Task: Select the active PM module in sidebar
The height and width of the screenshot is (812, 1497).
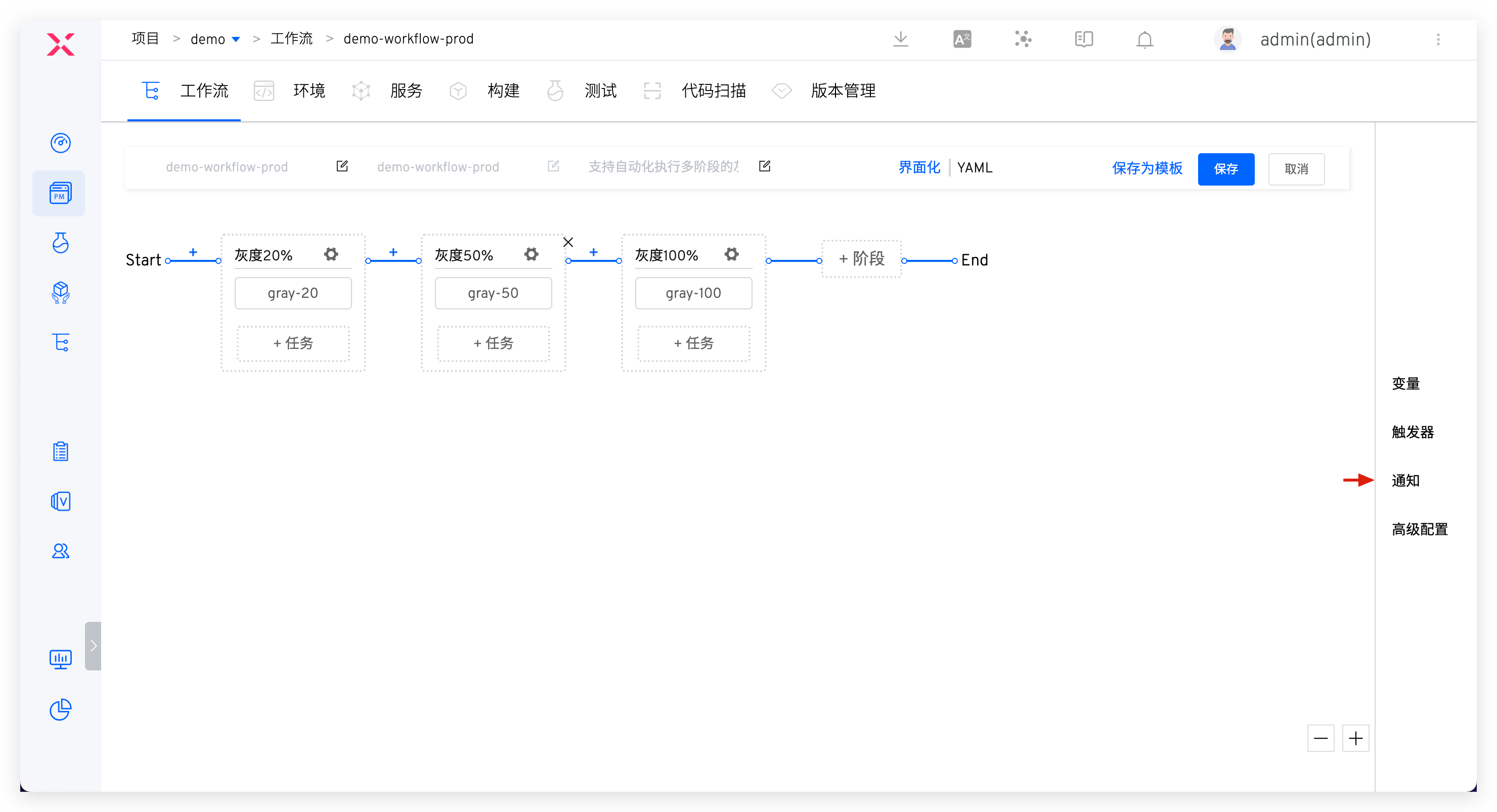Action: pos(59,193)
